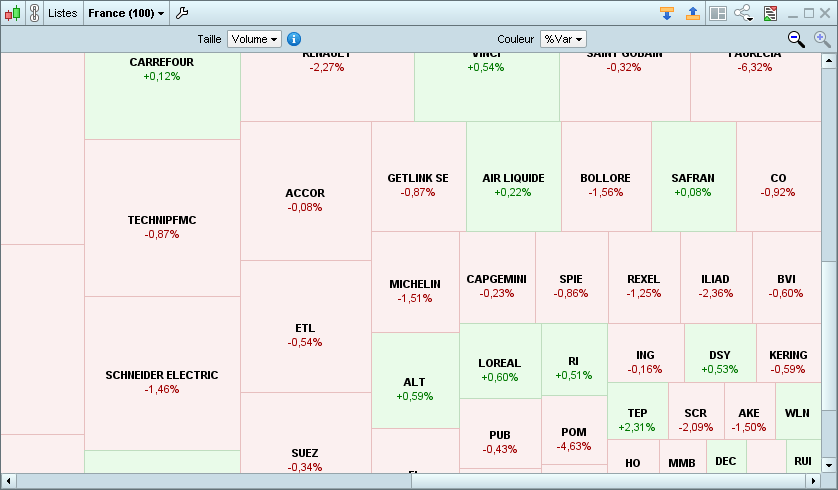Zoom out with the minus magnifier
Screen dimensions: 838x490
point(796,39)
